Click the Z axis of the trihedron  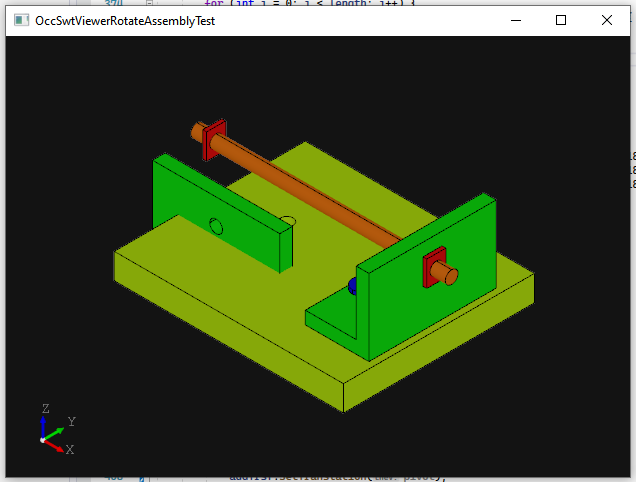coord(43,428)
